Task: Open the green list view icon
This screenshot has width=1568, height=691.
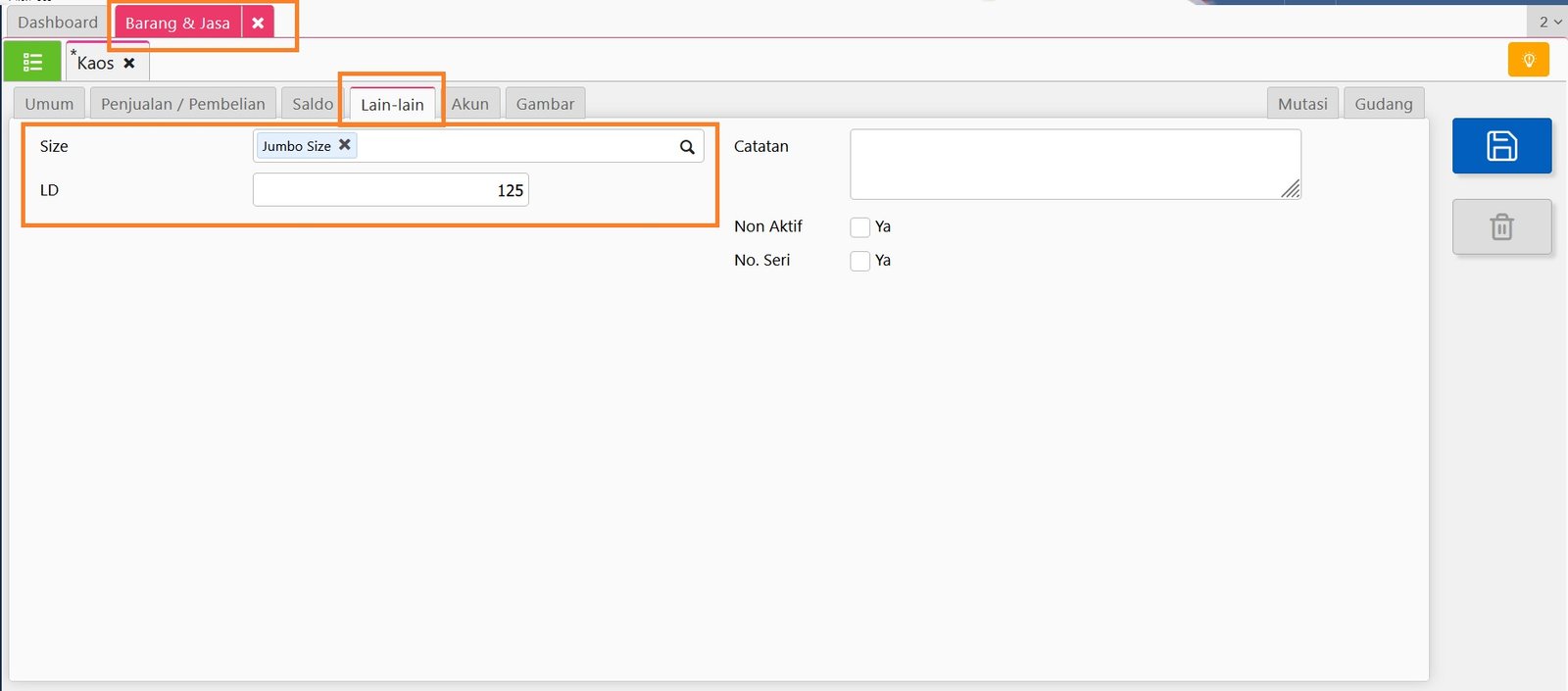Action: (x=32, y=62)
